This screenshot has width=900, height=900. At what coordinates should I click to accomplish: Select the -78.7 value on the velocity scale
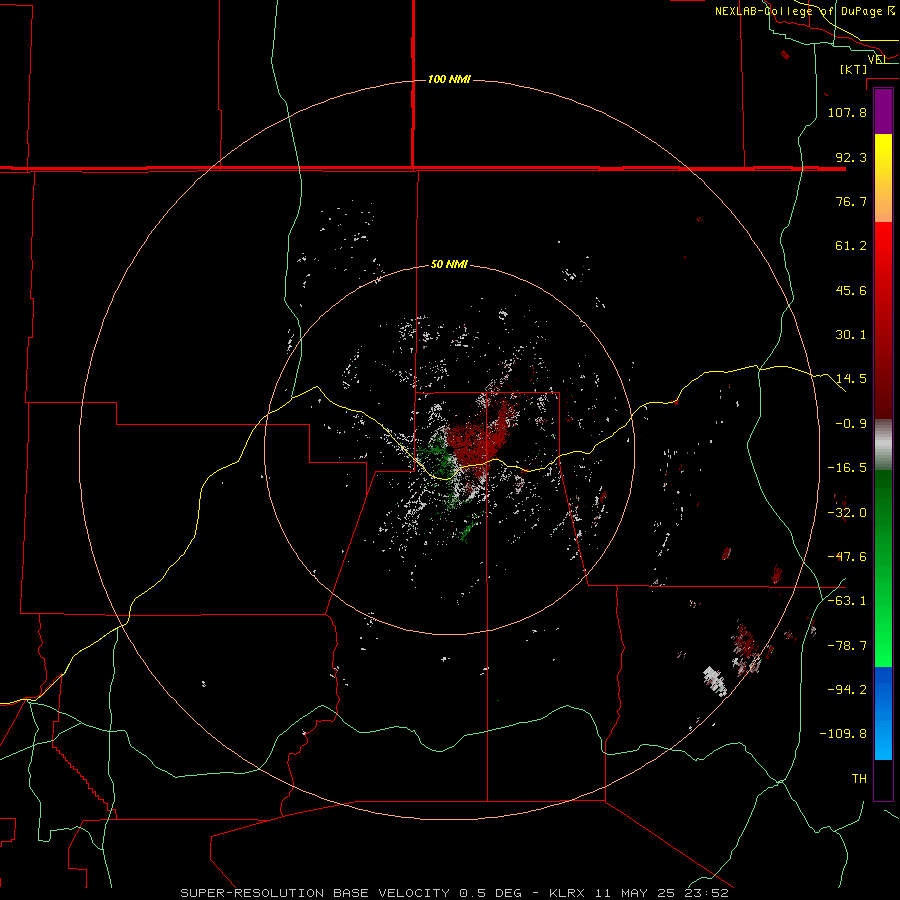click(847, 646)
